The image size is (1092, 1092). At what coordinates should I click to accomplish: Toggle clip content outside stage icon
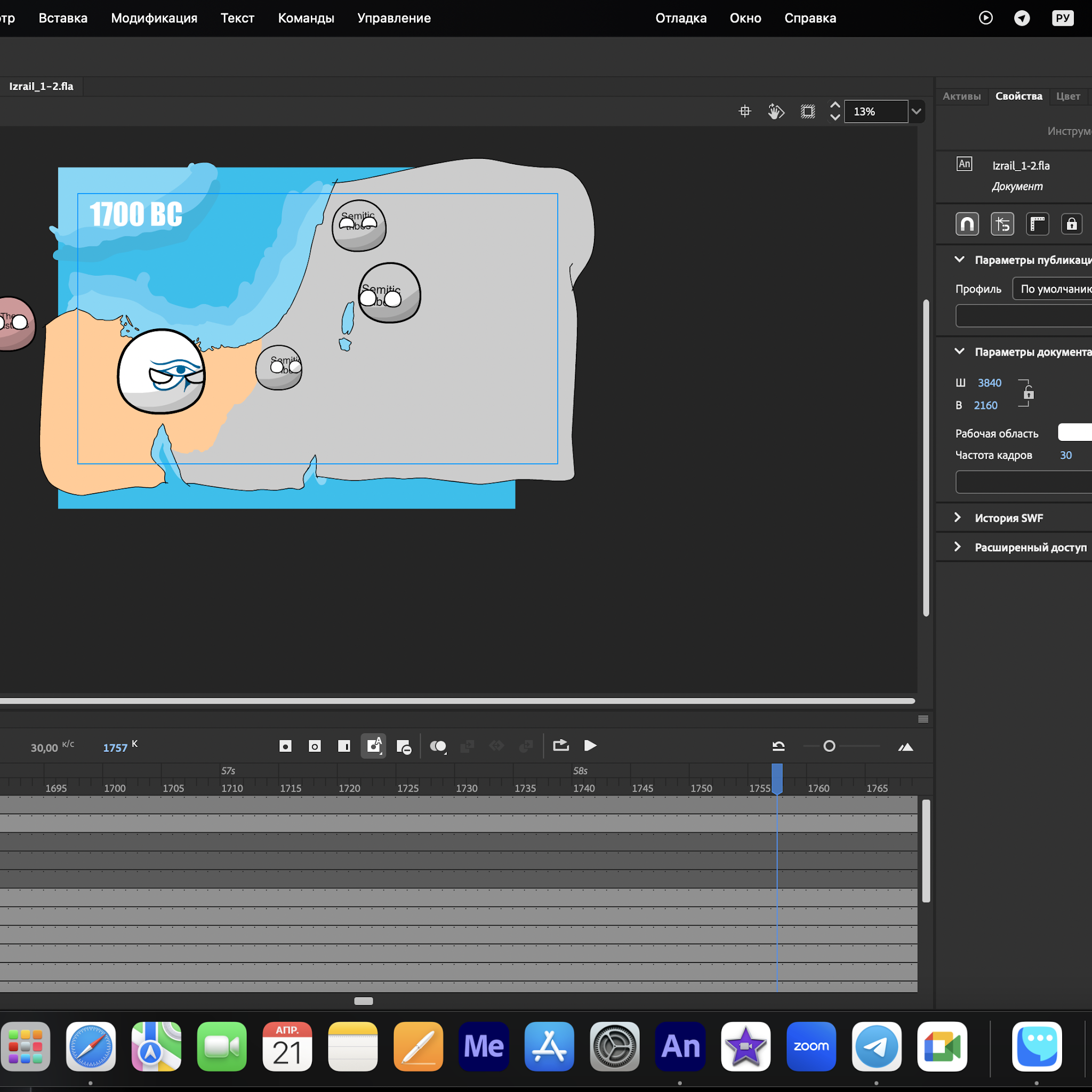808,111
